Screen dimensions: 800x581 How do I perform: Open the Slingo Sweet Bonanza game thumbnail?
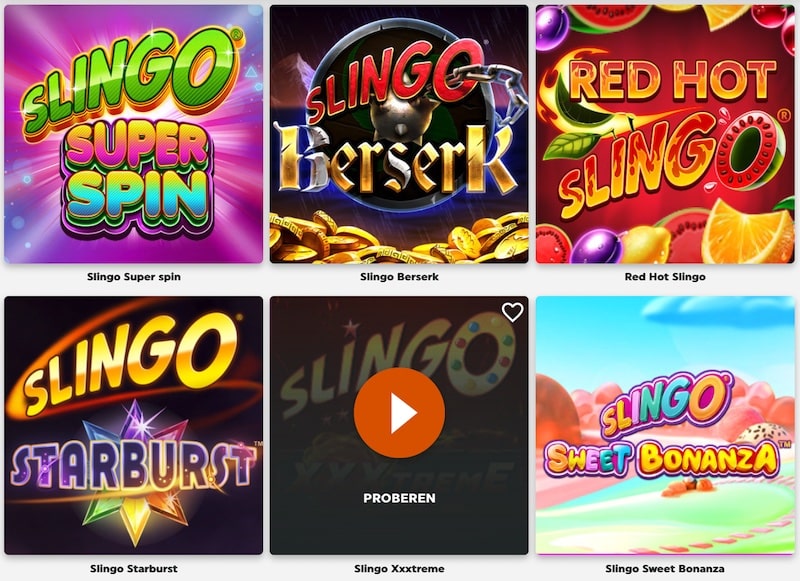[665, 425]
